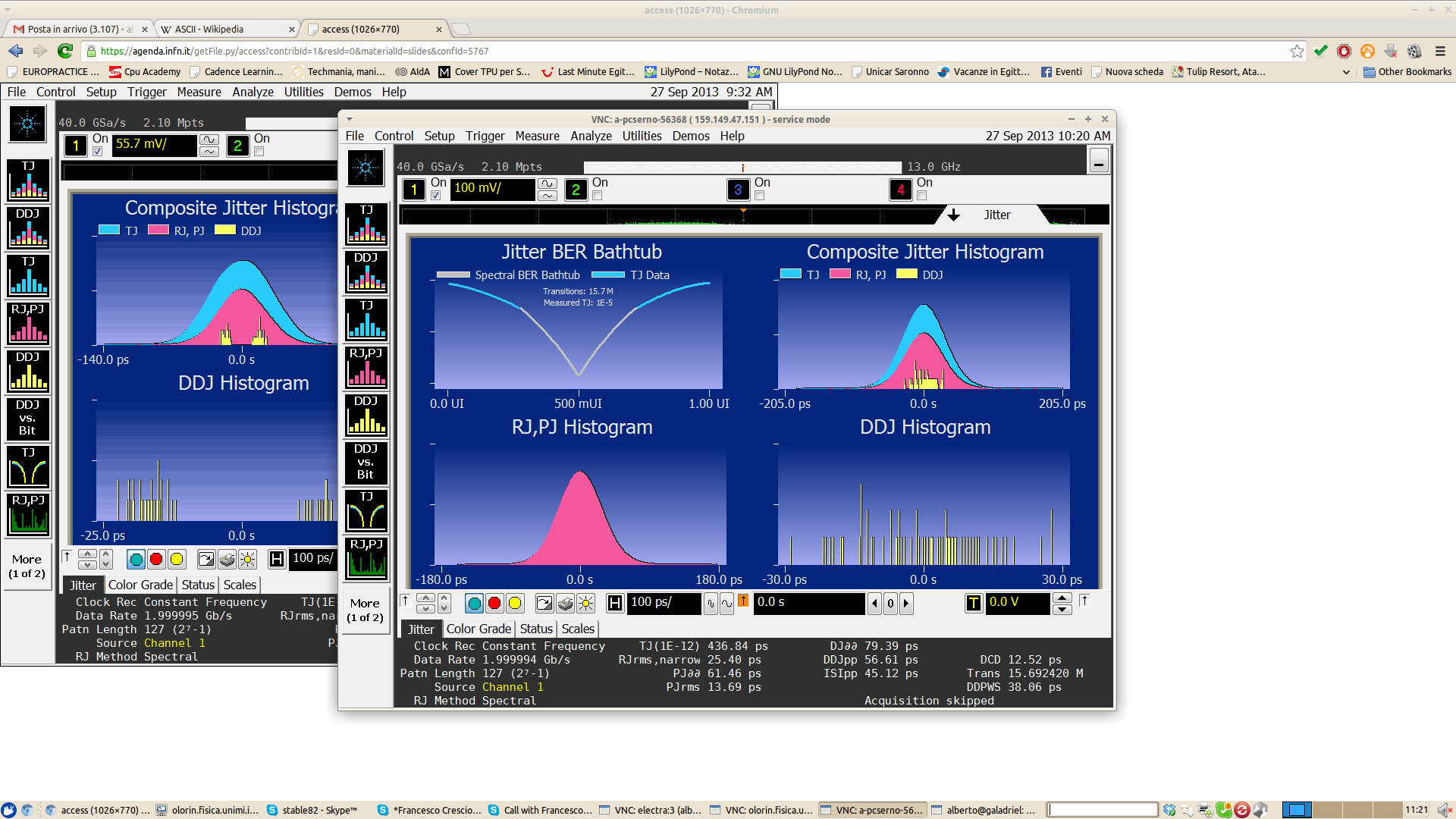Click the smaller vertical scale wave button for channel 1
This screenshot has width=1456, height=819.
click(548, 196)
